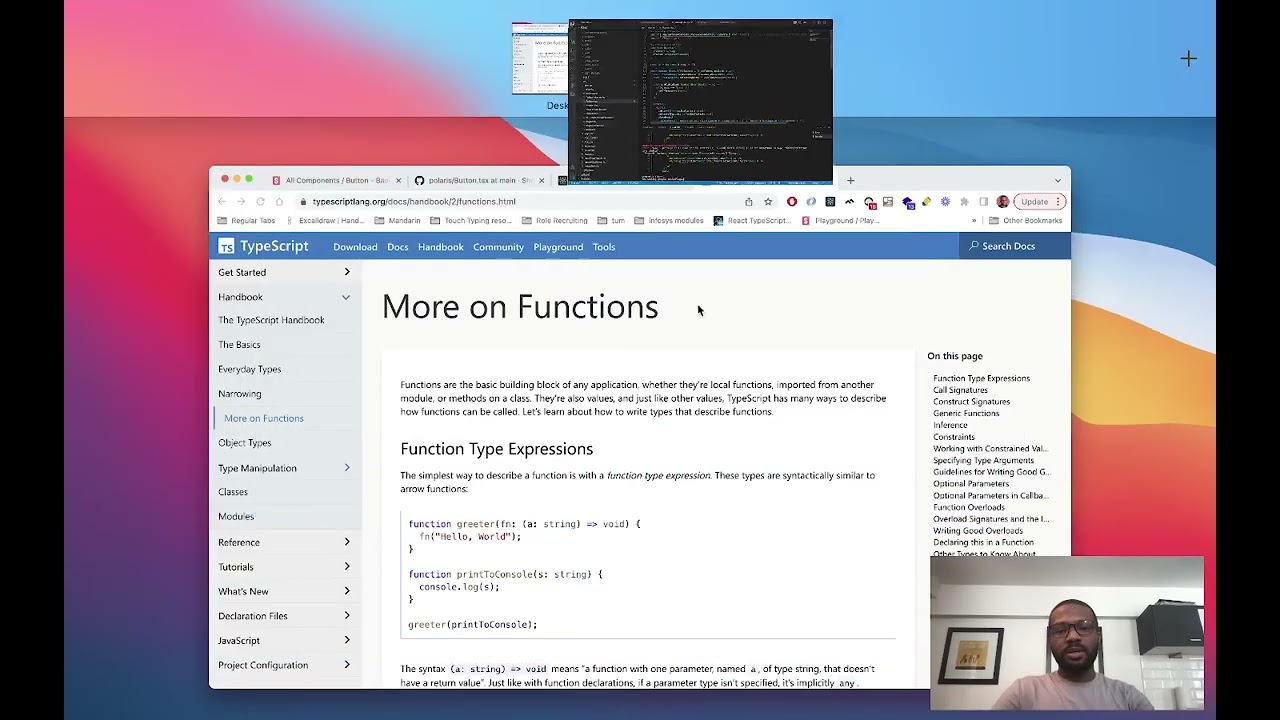Jump to Optional Parameters in page outline

click(x=971, y=484)
